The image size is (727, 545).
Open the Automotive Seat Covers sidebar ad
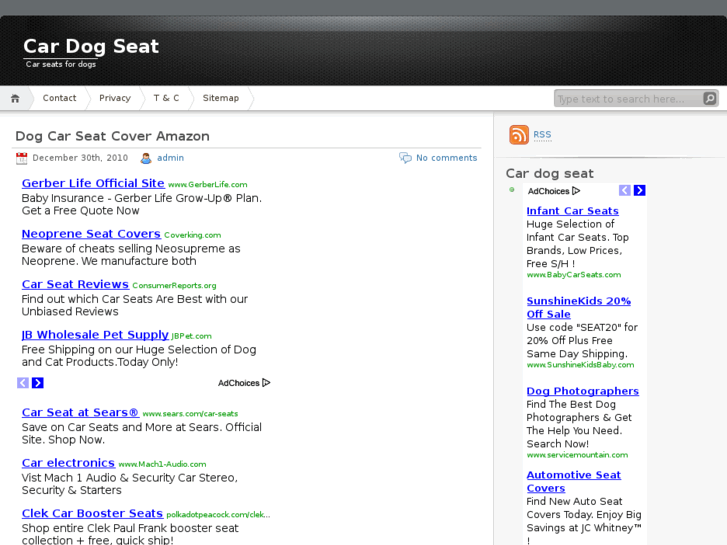(x=574, y=481)
